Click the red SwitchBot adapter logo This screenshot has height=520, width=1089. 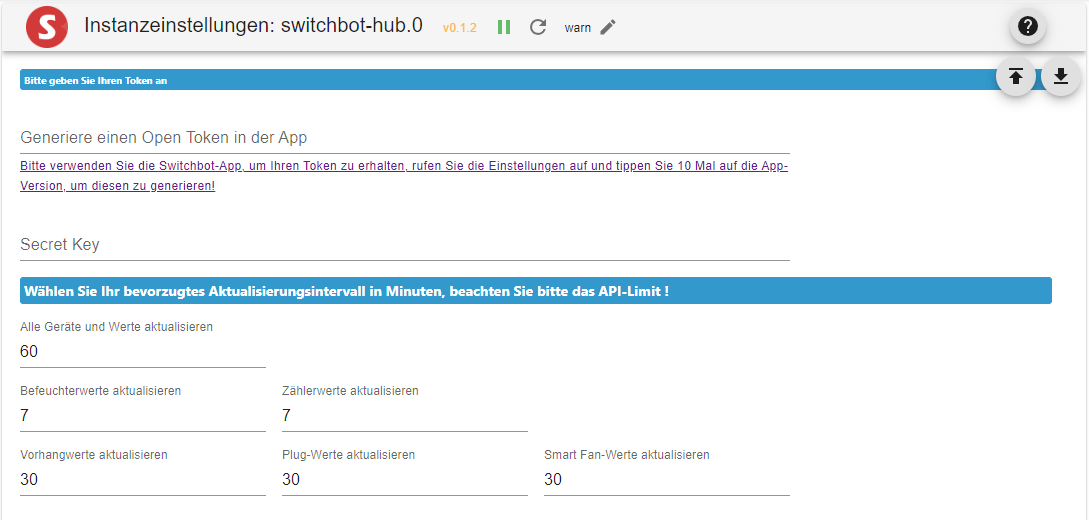(x=47, y=26)
